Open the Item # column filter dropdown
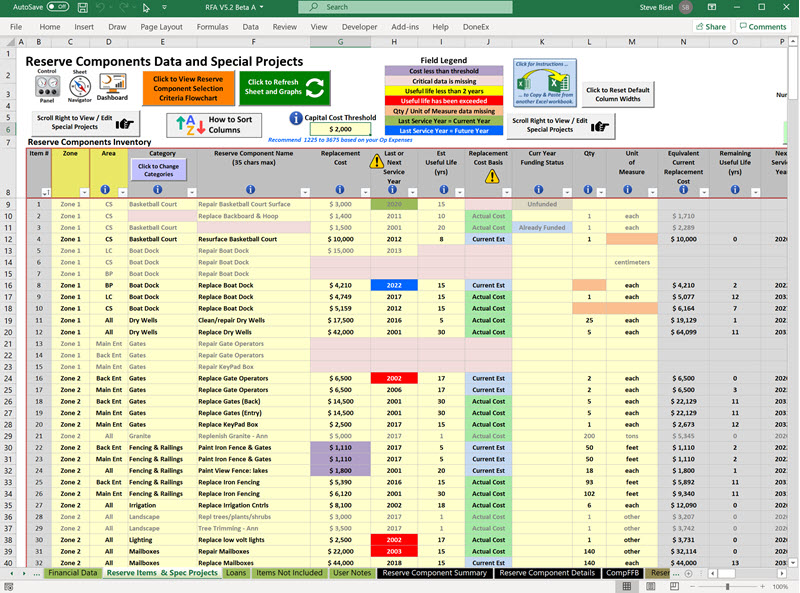 point(45,191)
